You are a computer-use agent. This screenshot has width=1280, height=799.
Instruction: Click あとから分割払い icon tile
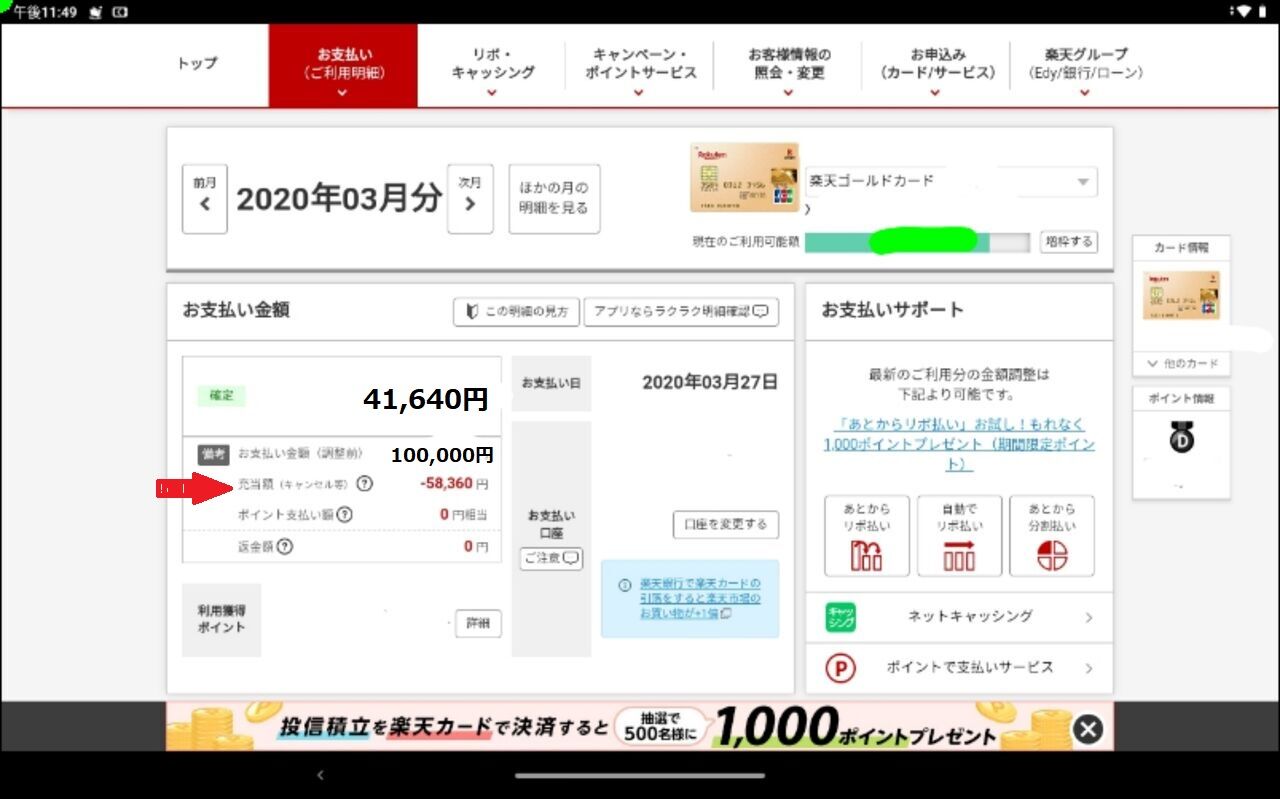click(x=1052, y=536)
